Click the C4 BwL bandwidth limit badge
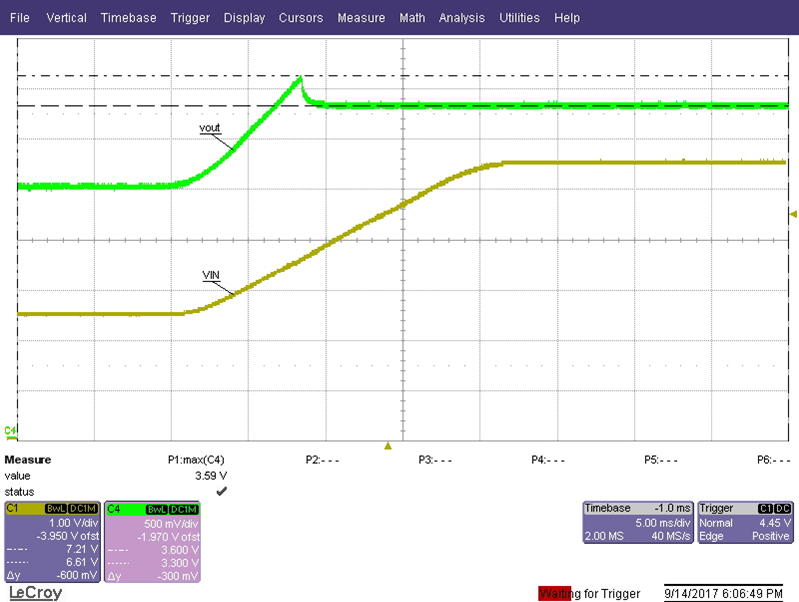 point(156,509)
